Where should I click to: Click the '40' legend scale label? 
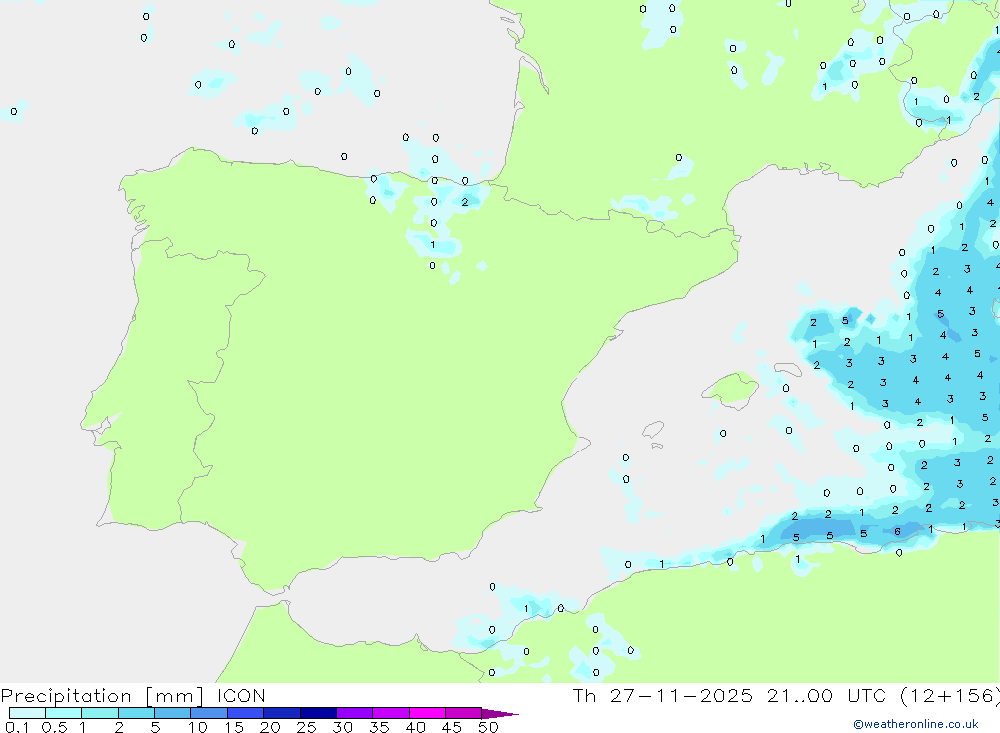(x=416, y=727)
